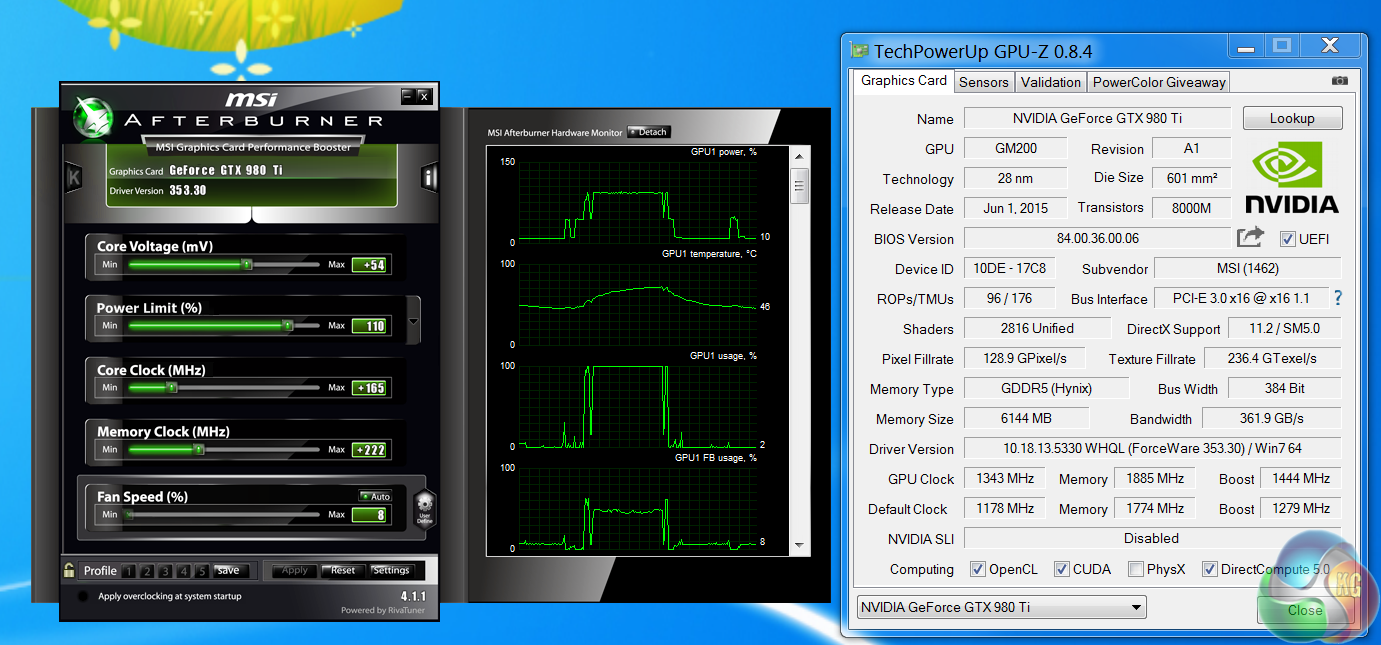Toggle the Auto fan speed button

tap(375, 496)
